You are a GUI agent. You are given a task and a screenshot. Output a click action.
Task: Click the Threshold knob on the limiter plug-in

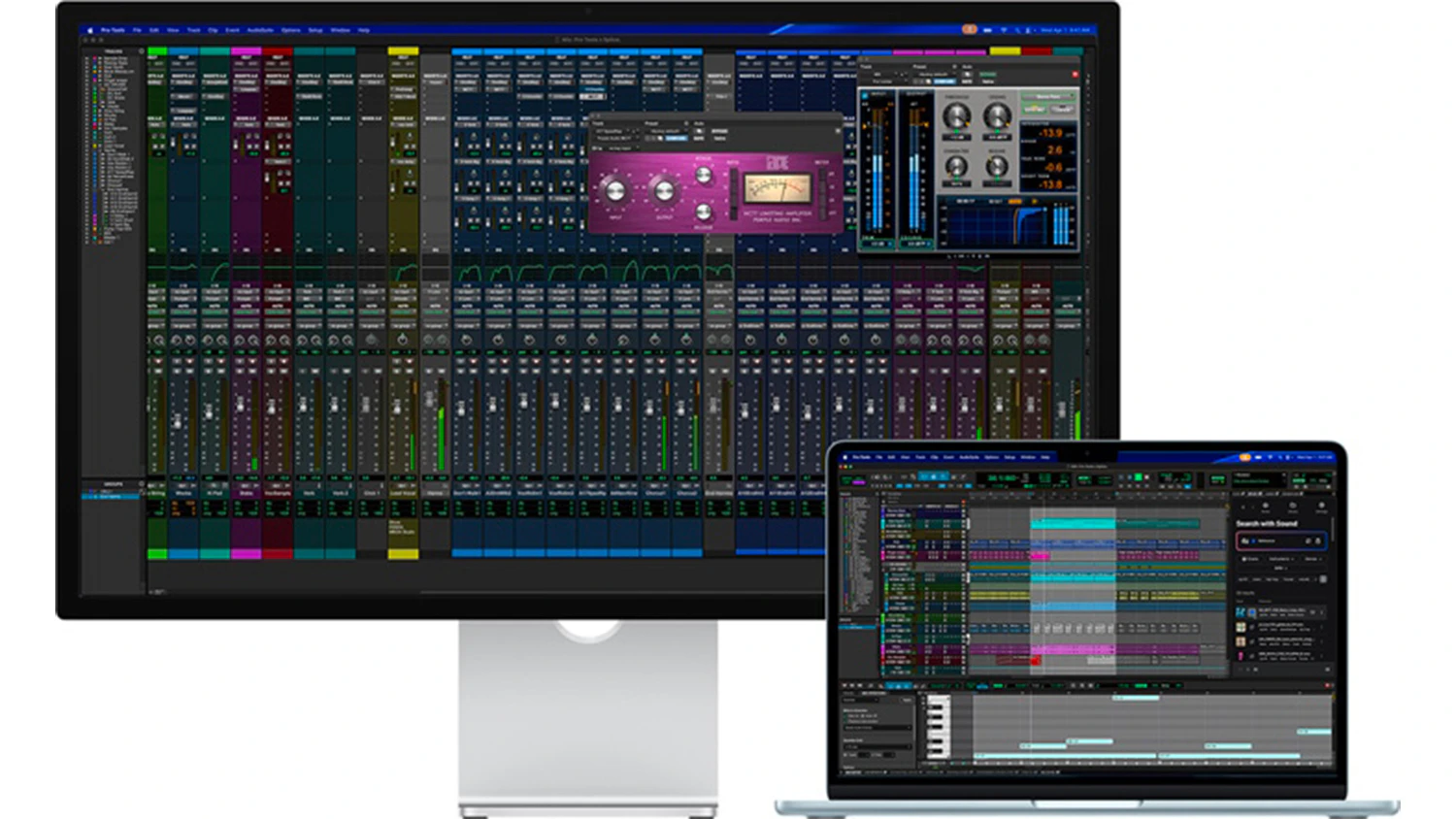click(957, 117)
